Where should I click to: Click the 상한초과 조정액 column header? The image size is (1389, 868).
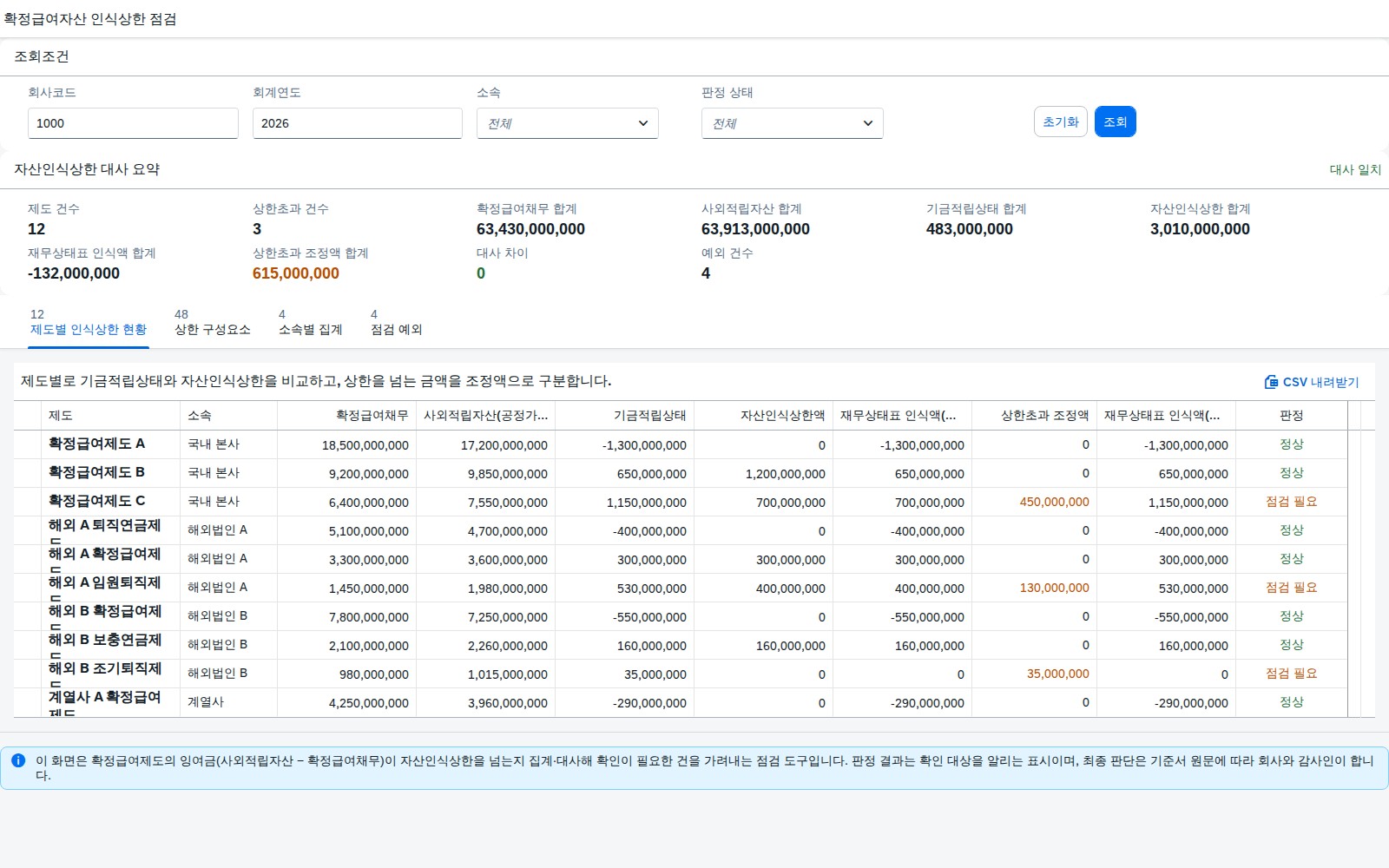(1035, 416)
